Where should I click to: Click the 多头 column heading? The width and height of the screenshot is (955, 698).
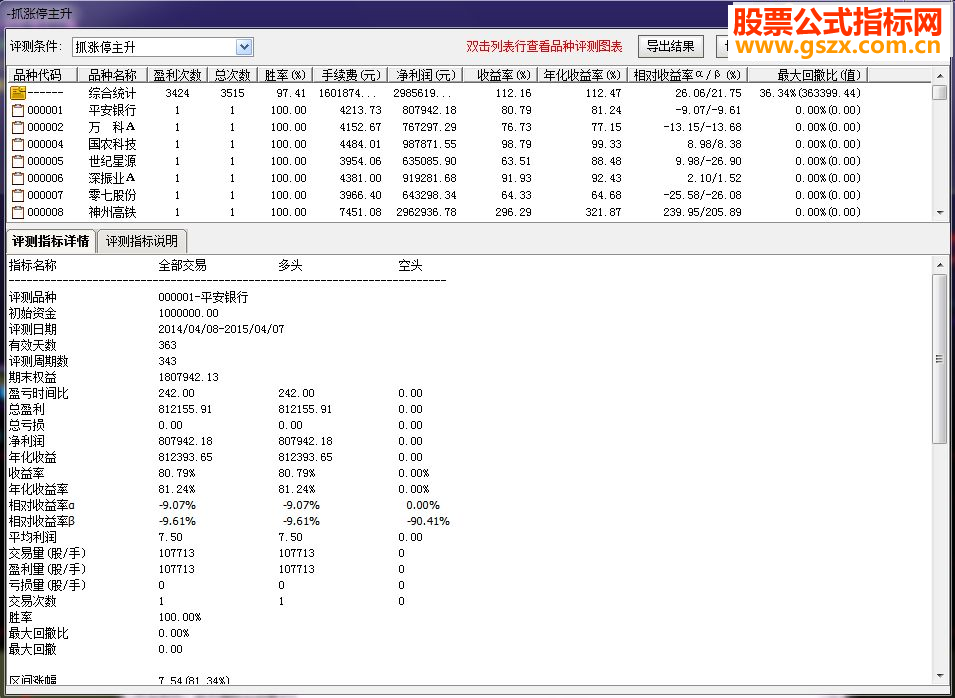pyautogui.click(x=290, y=266)
